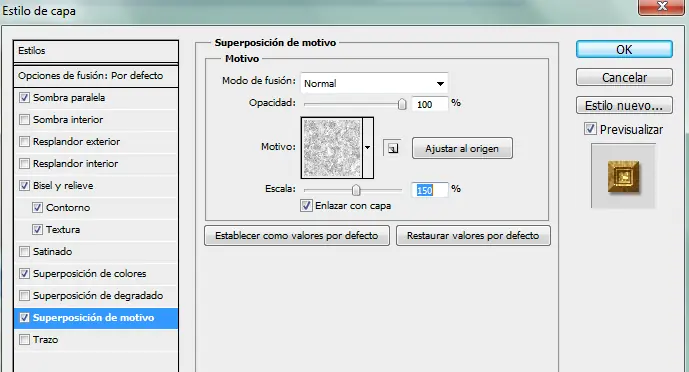Enable the Resplandor exterior checkbox
The image size is (689, 372).
[x=25, y=141]
